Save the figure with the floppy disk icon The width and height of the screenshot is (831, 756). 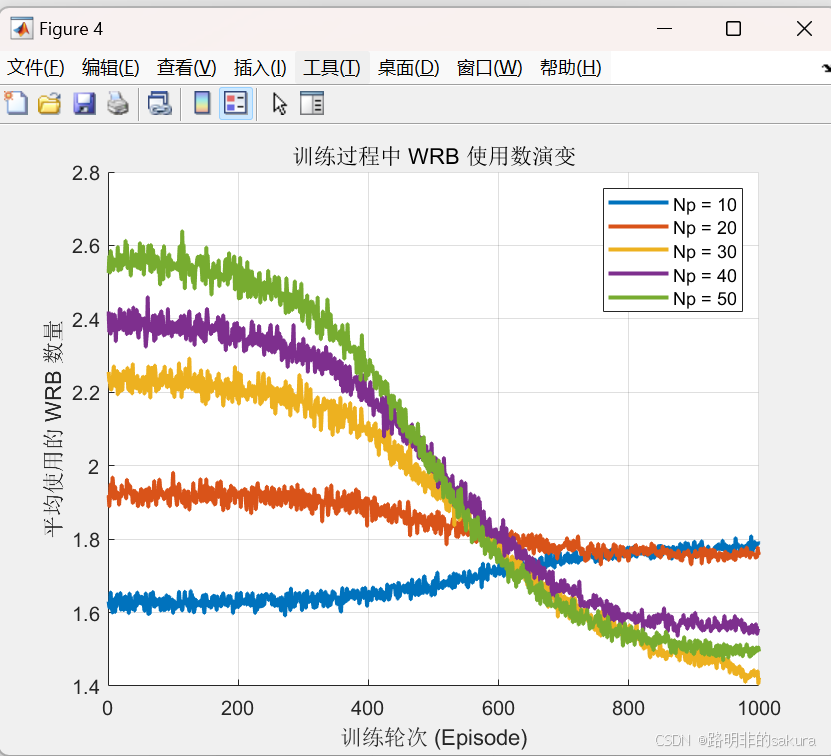(84, 103)
